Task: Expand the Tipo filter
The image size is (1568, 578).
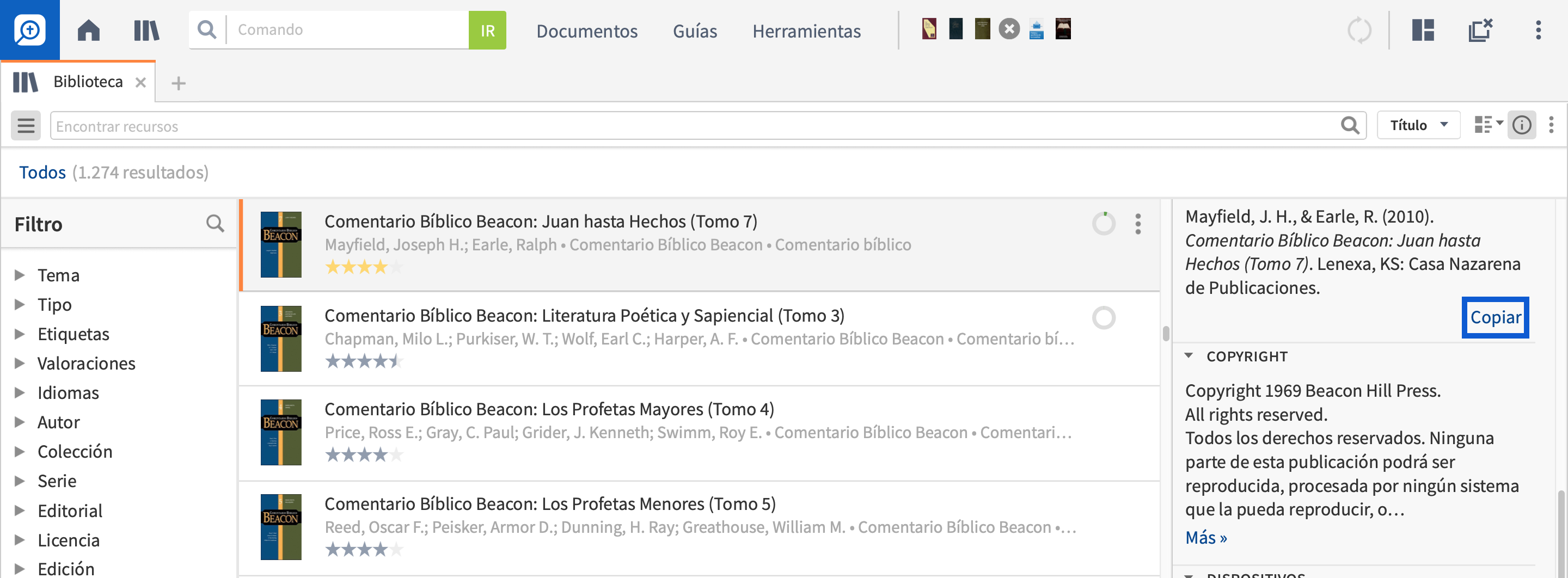Action: click(x=20, y=304)
